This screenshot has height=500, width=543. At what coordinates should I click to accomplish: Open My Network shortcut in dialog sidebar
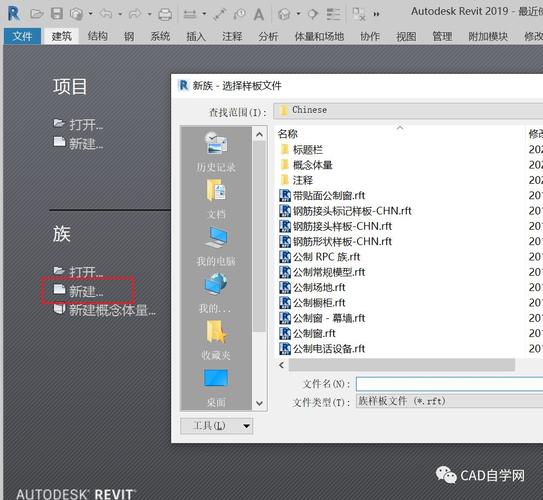point(215,293)
